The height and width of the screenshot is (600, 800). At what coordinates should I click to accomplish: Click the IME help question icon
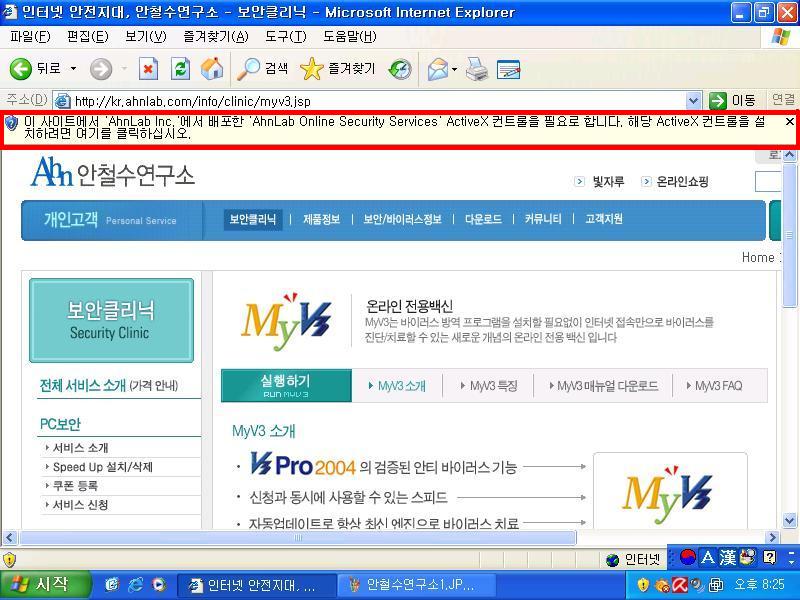(769, 557)
